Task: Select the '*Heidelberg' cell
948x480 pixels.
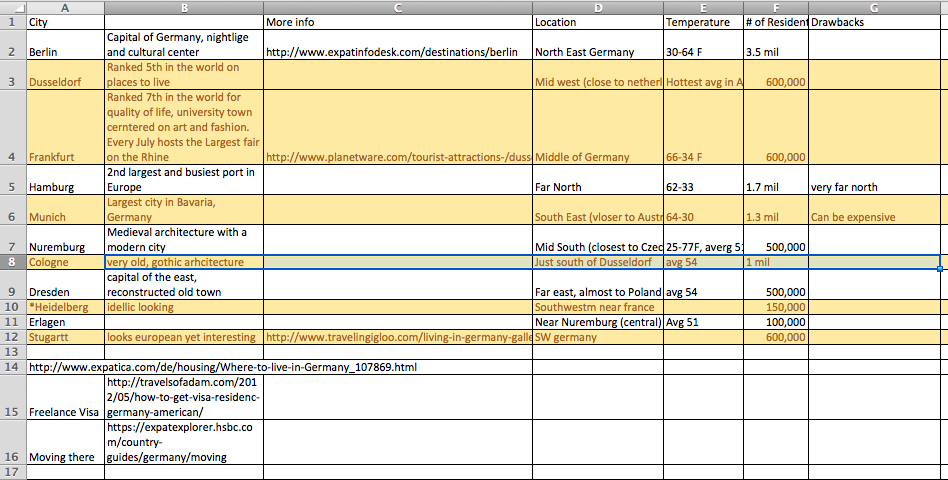Action: pos(65,307)
